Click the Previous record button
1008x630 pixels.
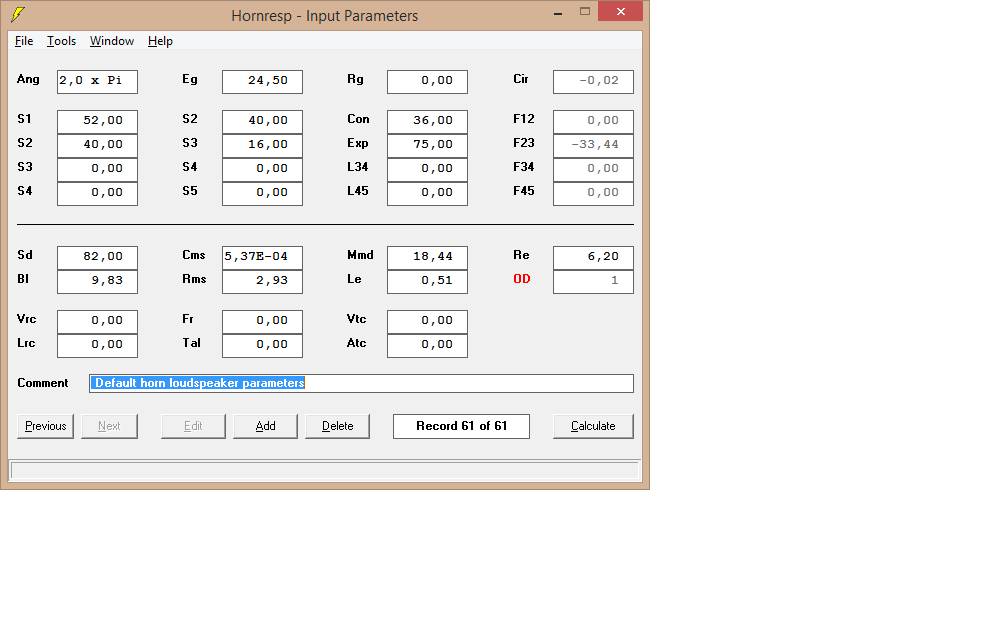pyautogui.click(x=46, y=426)
